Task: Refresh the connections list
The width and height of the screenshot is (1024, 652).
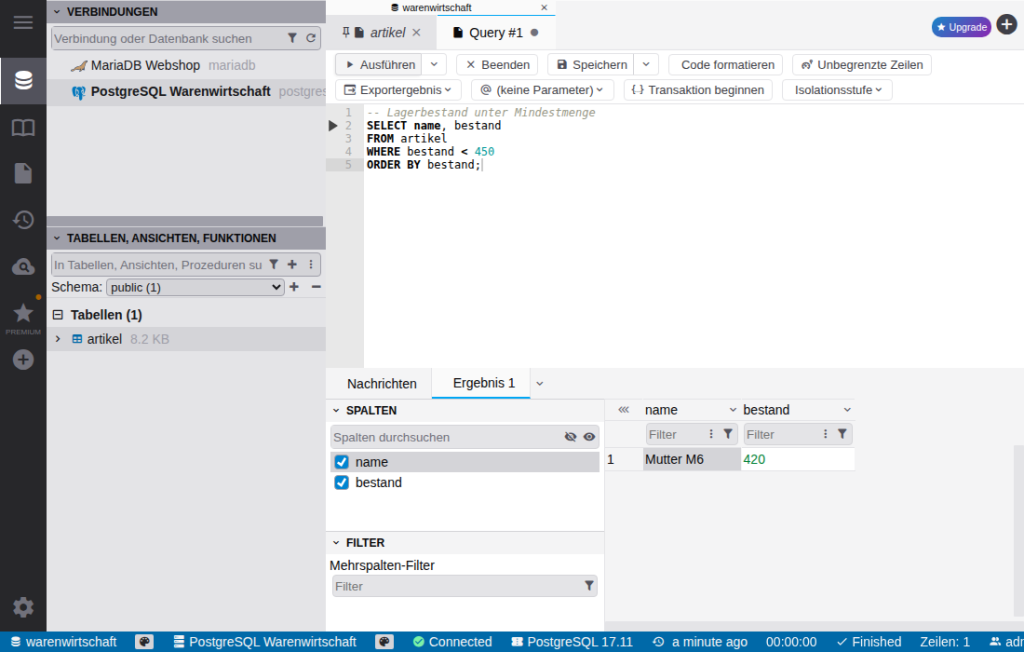Action: pos(311,38)
